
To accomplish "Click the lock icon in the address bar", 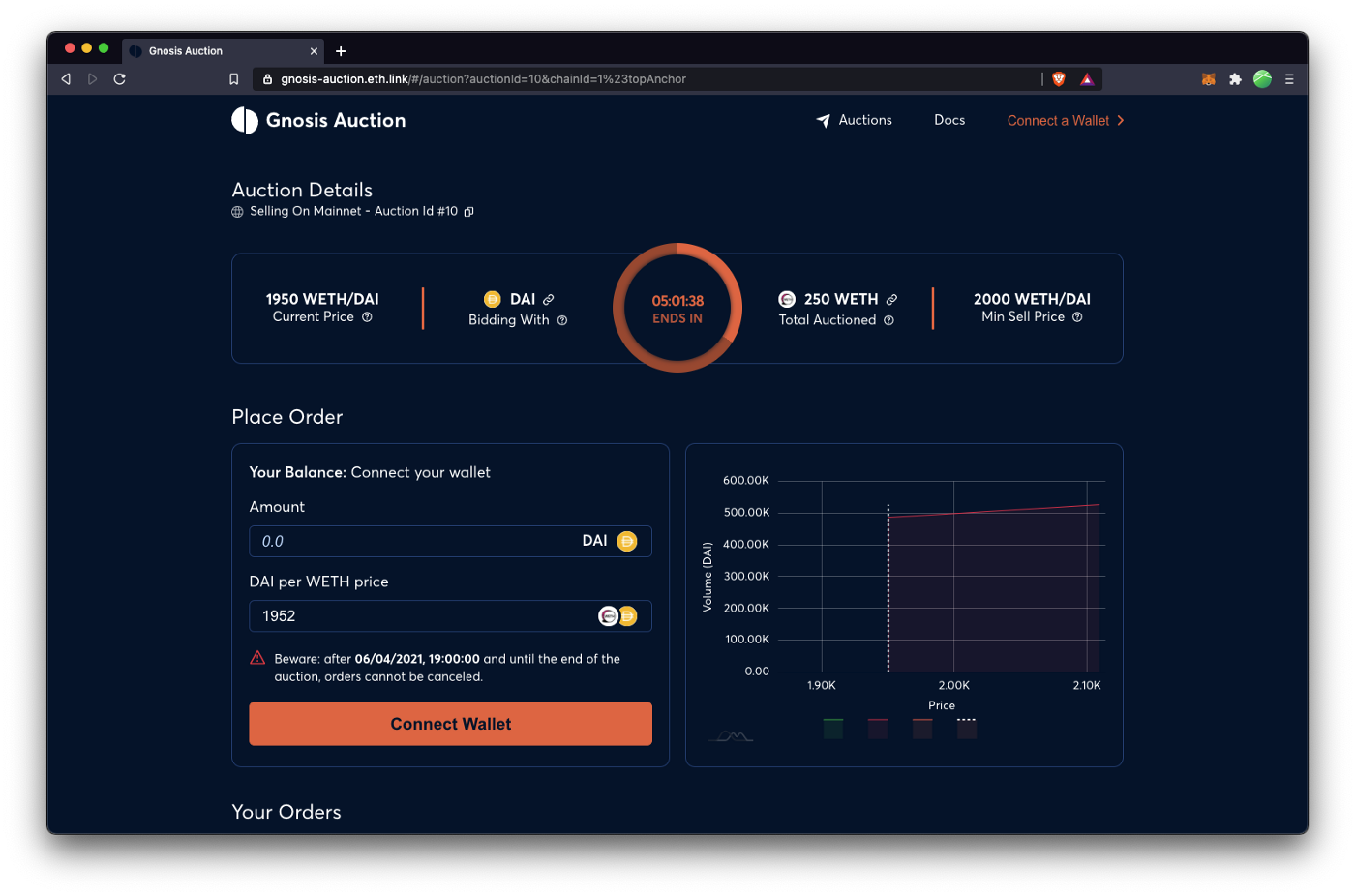I will [268, 79].
